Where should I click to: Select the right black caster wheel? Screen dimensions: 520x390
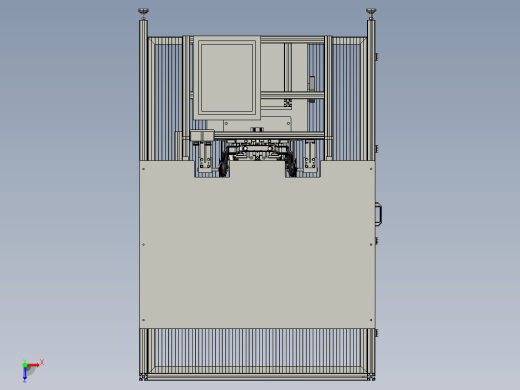[291, 165]
